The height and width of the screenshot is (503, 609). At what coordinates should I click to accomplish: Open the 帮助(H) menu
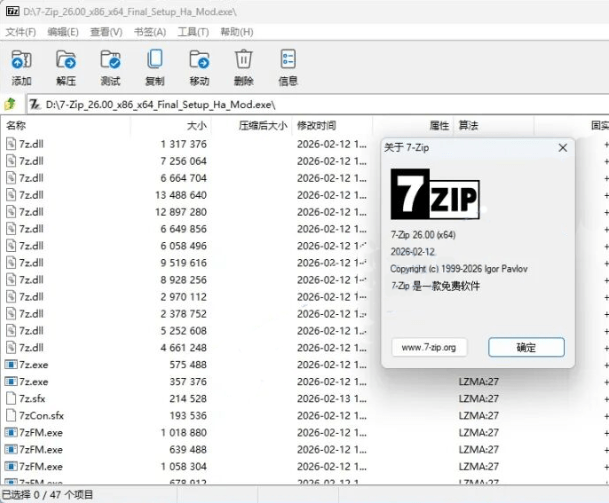click(237, 32)
